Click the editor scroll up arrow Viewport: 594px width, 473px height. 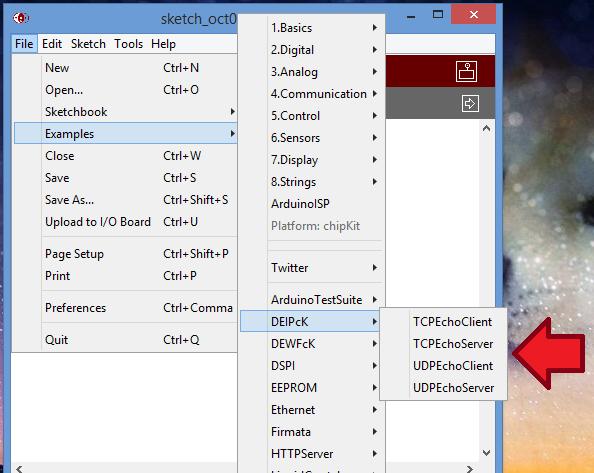point(486,129)
